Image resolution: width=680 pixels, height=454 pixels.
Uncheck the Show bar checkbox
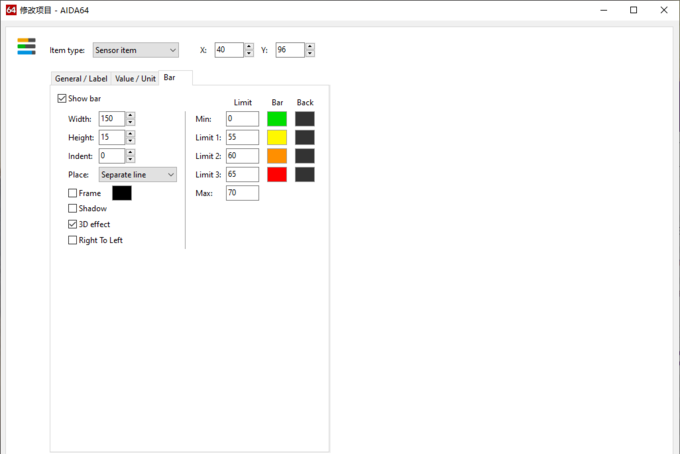(62, 99)
